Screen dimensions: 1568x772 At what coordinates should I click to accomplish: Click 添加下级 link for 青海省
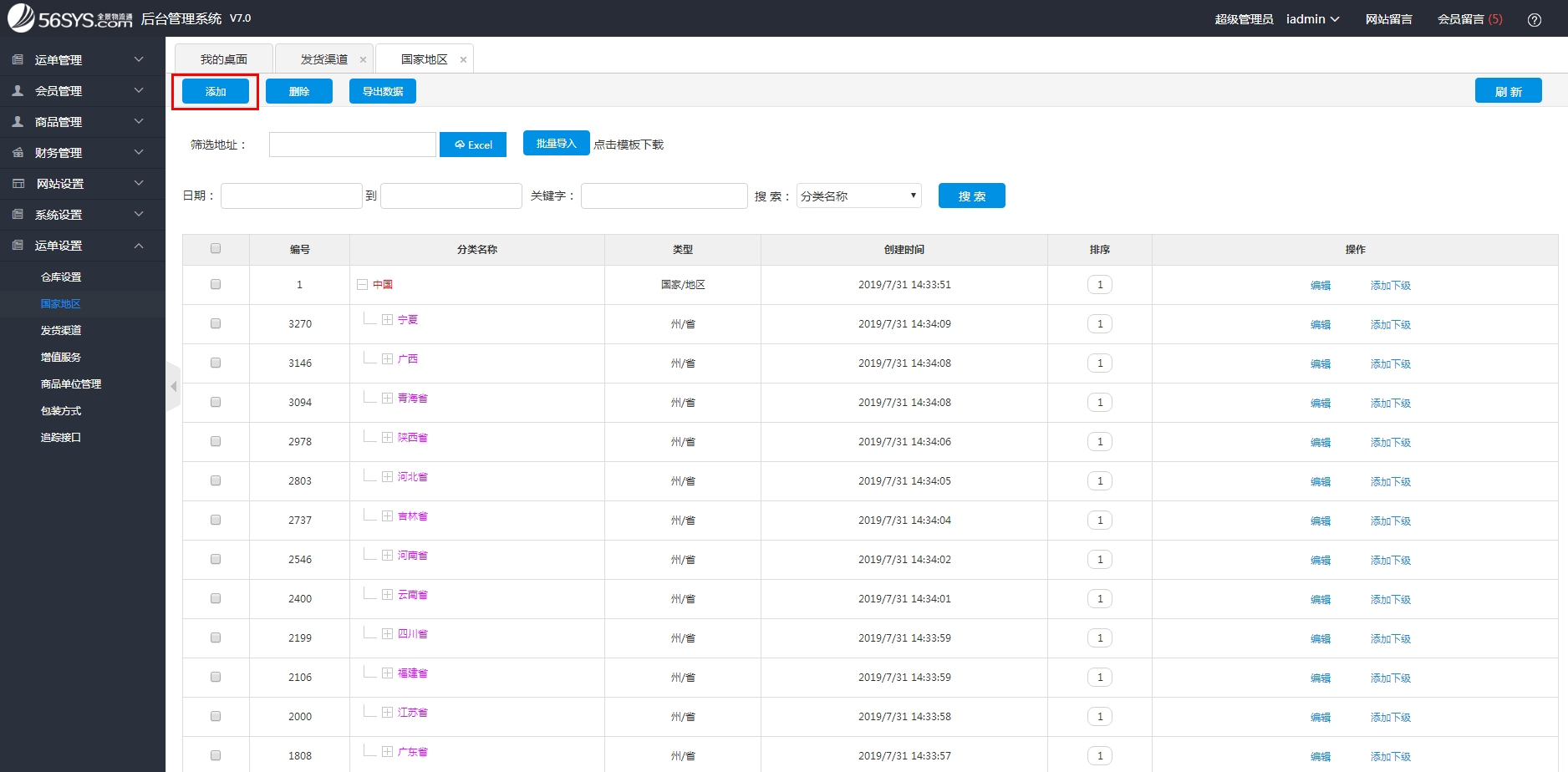click(1390, 403)
